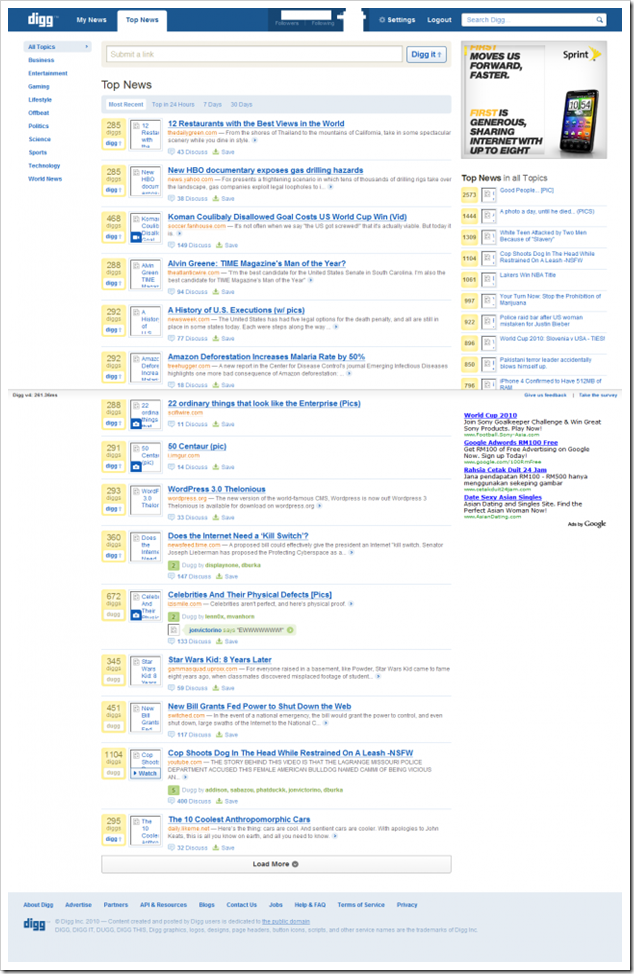Focus the Search Digg field
This screenshot has width=634, height=974.
coord(528,20)
